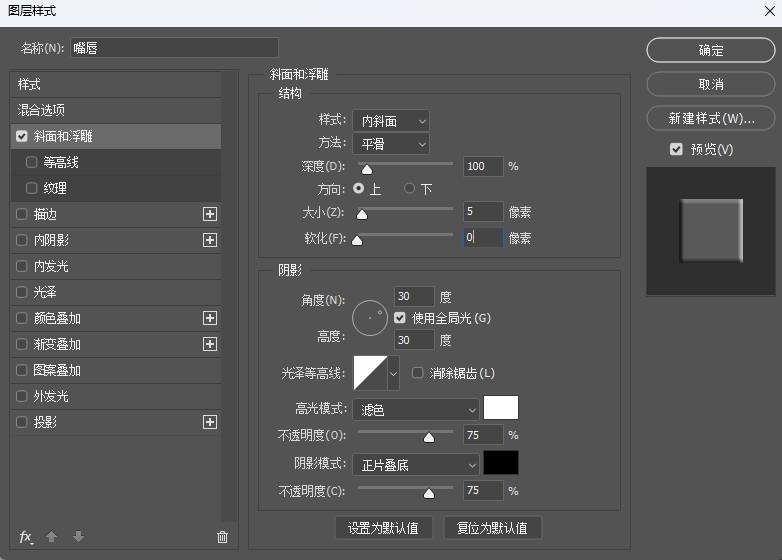Add another 描边 effect with plus icon
Viewport: 782px width, 560px height.
click(x=210, y=214)
